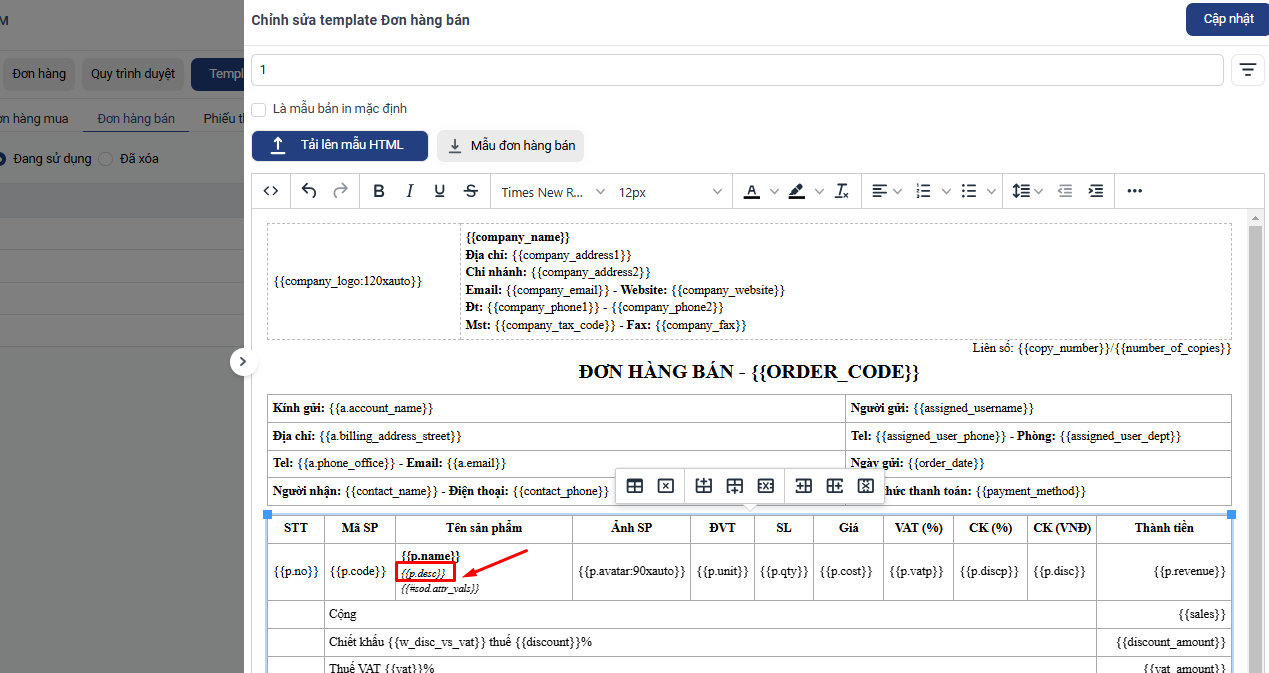Click the undo arrow icon
The width and height of the screenshot is (1269, 673).
[309, 191]
